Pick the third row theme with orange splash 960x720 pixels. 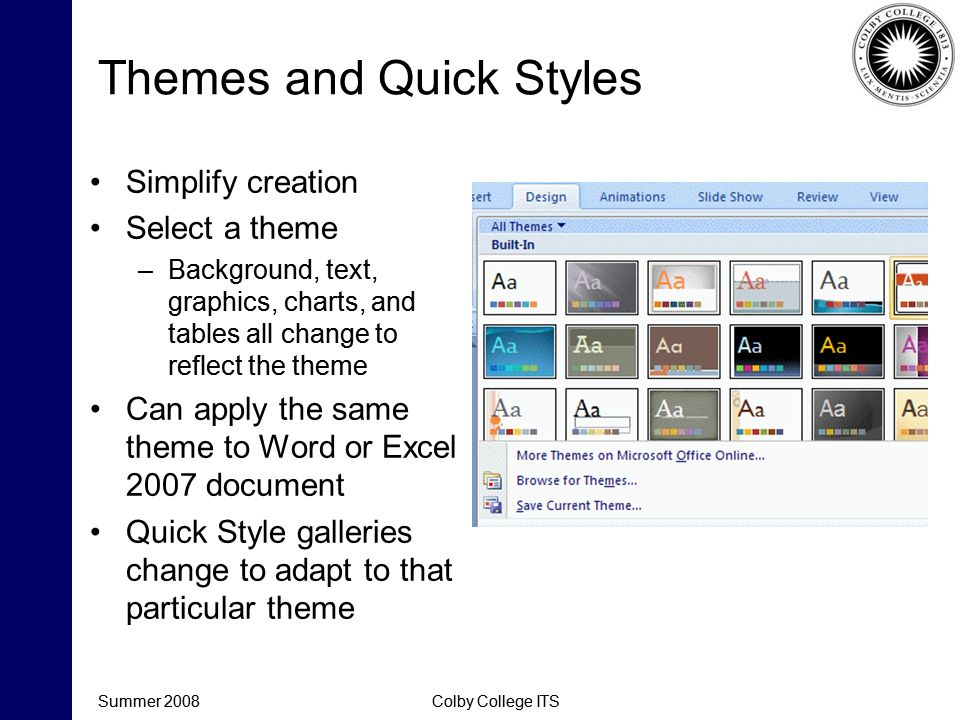pyautogui.click(x=520, y=414)
